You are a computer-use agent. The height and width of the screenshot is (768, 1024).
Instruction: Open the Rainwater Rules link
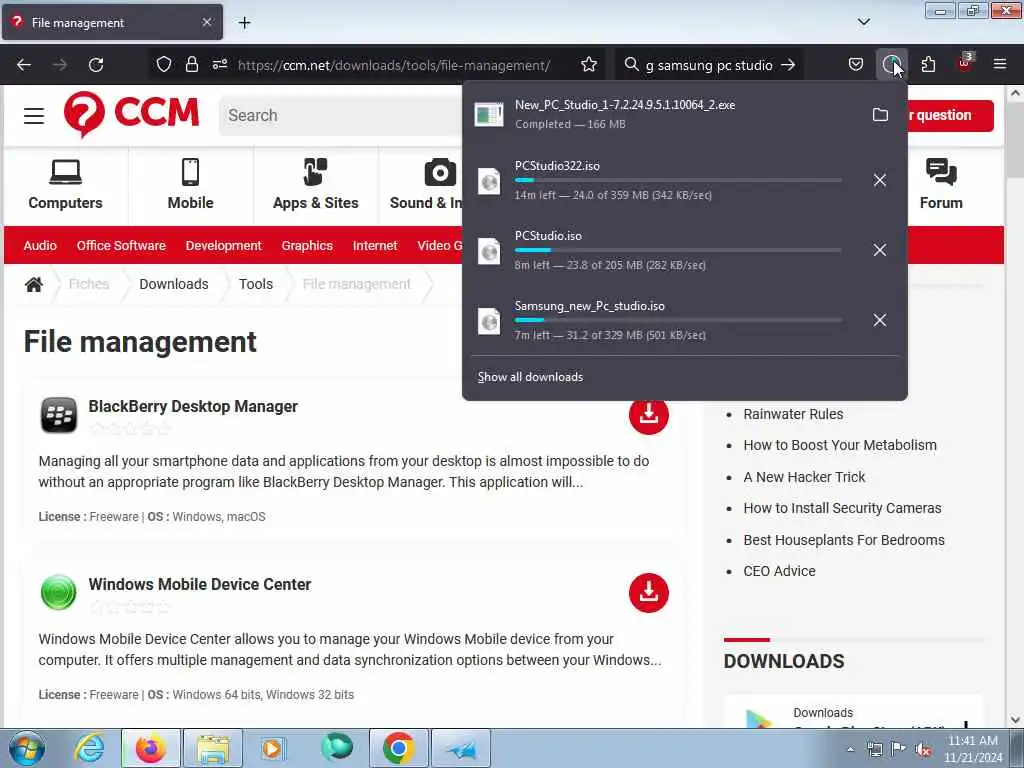[793, 414]
